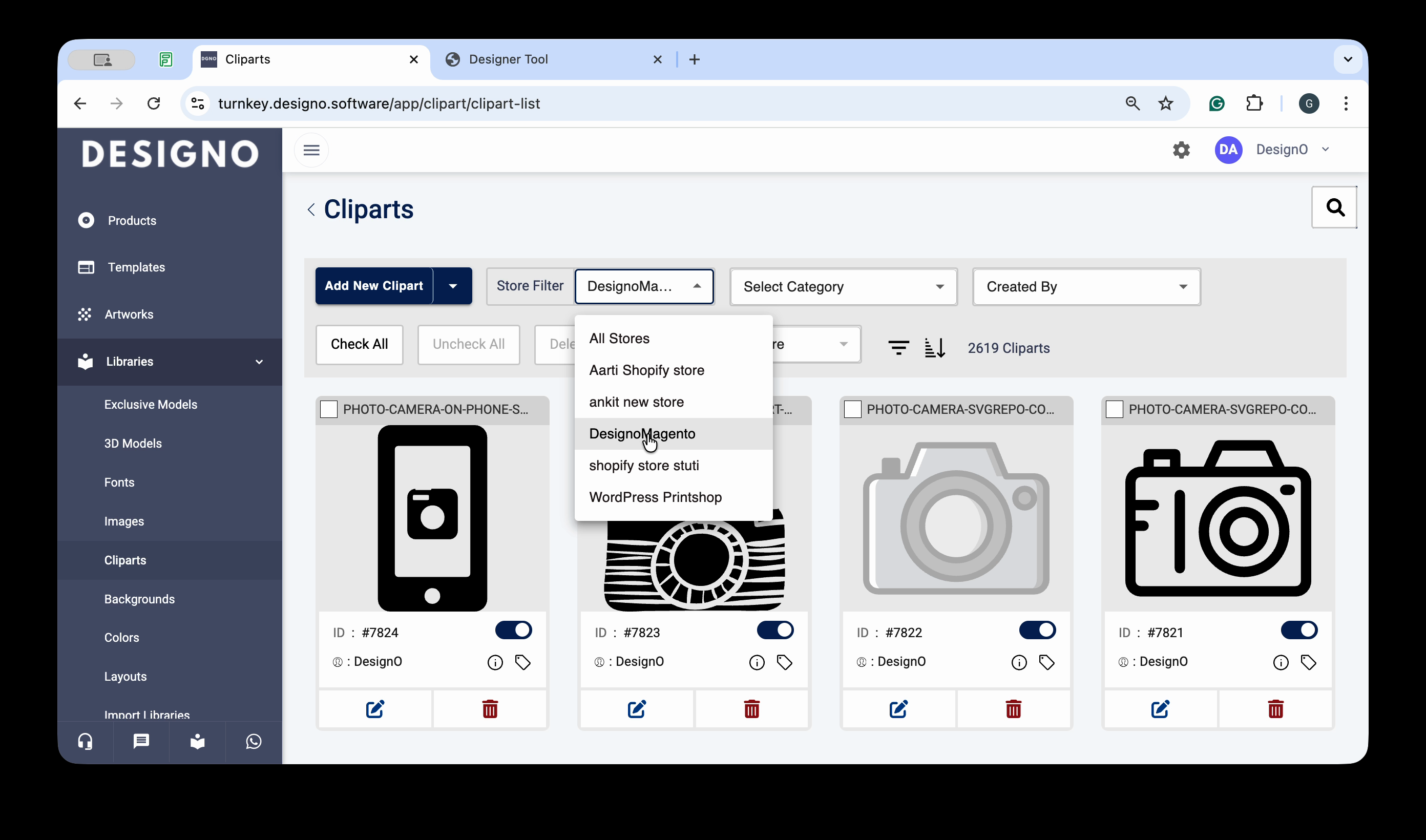Disable the toggle for clipart #7824
The height and width of the screenshot is (840, 1426).
(513, 631)
